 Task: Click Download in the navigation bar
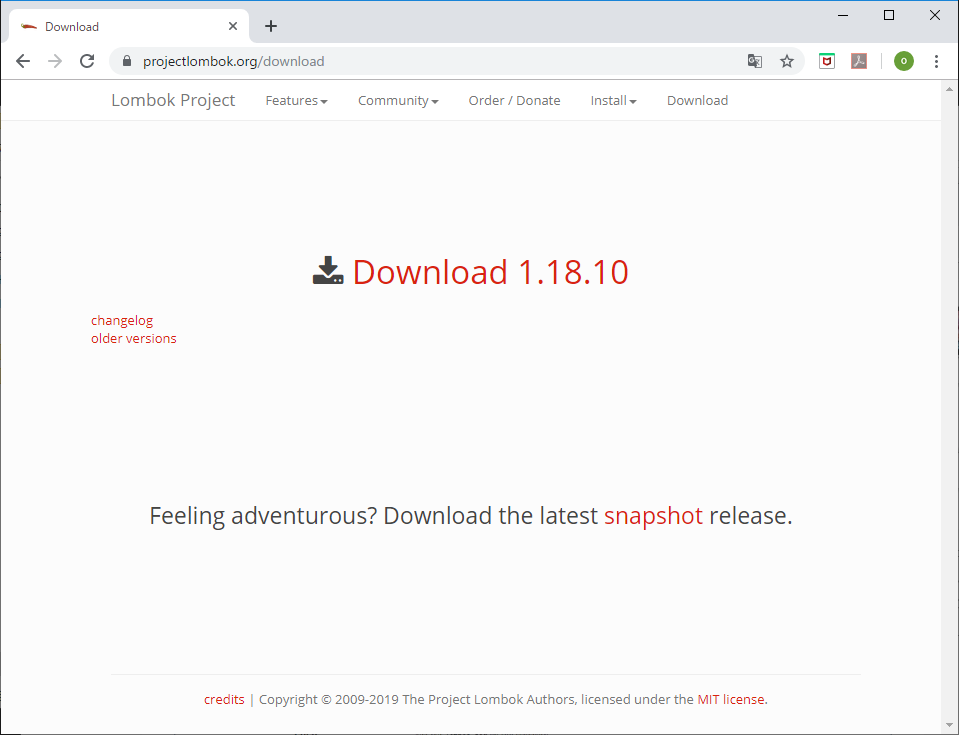pos(697,101)
